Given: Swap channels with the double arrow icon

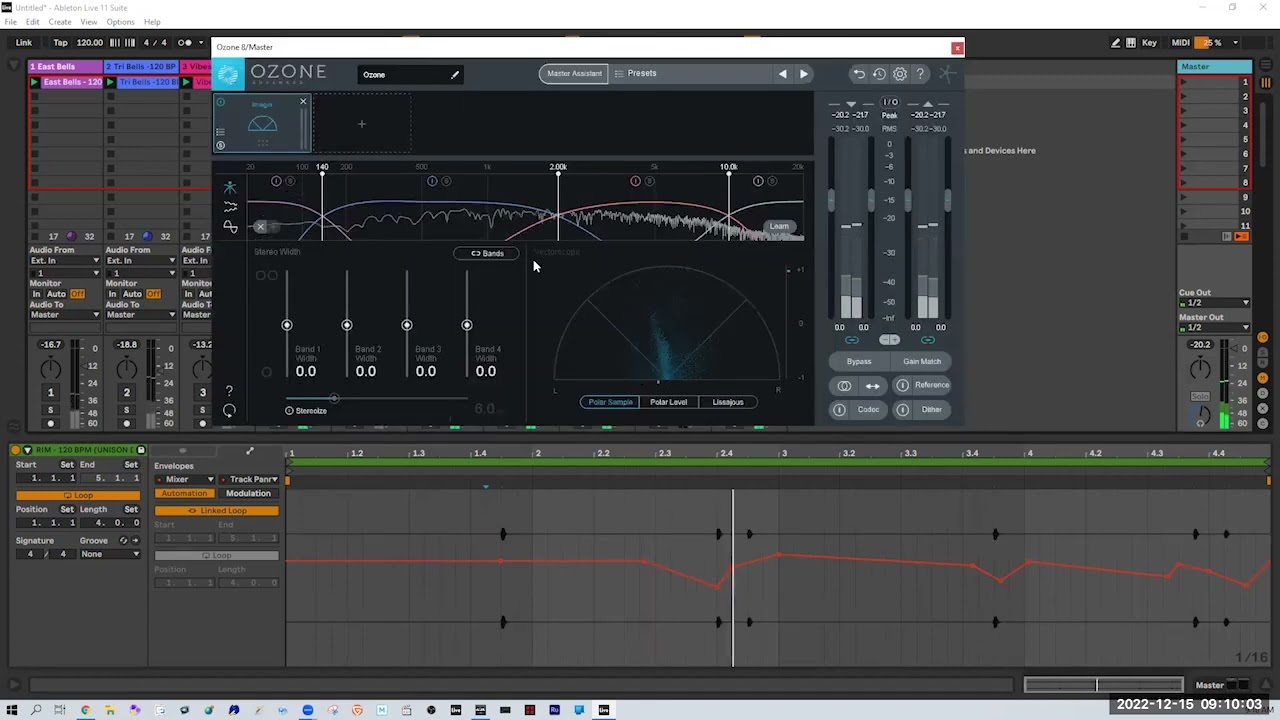Looking at the screenshot, I should click(872, 386).
